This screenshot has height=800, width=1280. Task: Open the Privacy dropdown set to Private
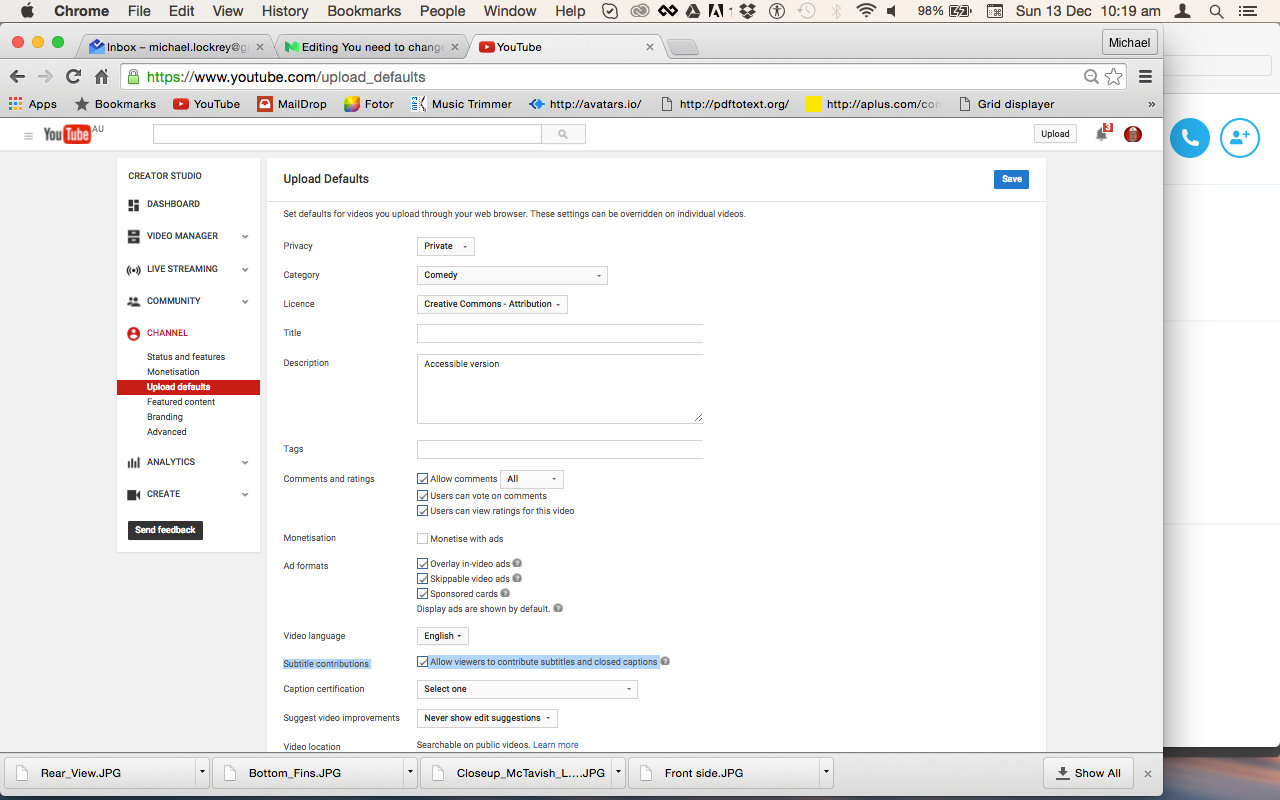(x=446, y=246)
